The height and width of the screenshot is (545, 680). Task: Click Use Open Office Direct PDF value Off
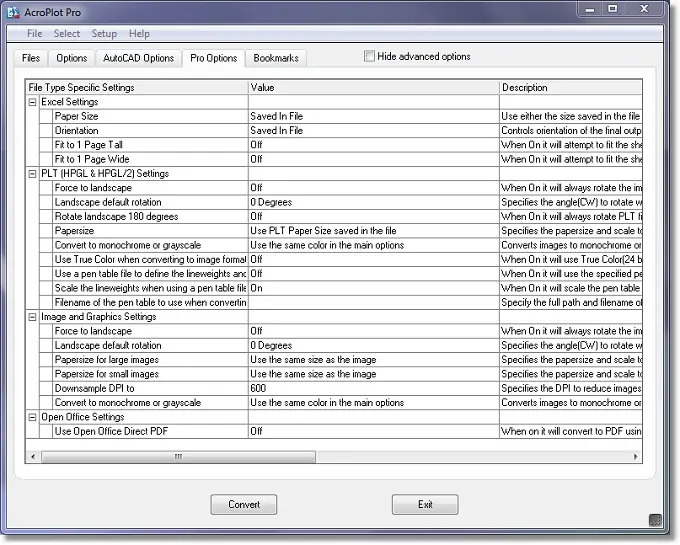374,431
